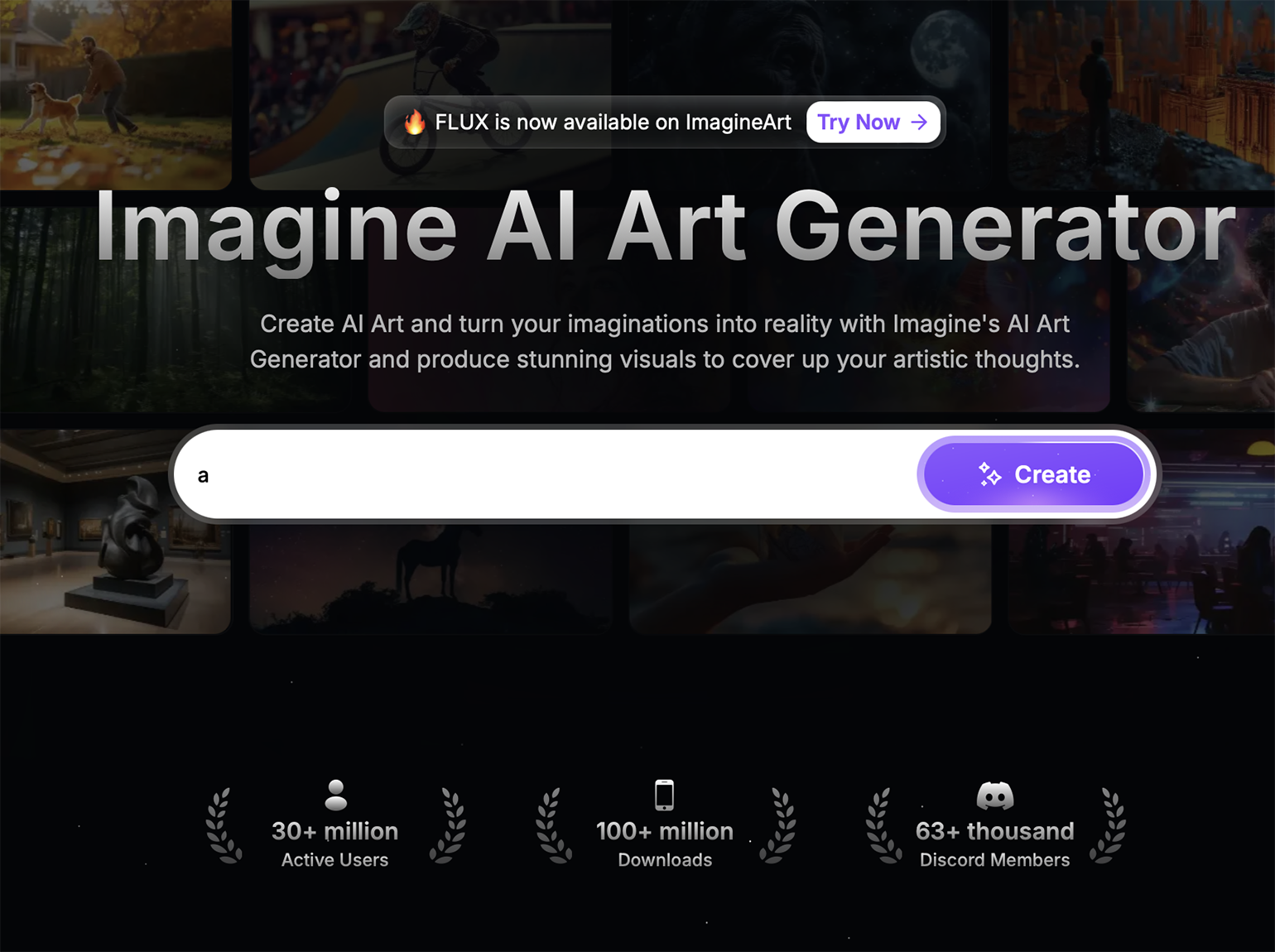Screen dimensions: 1275x952
Task: Click the 100+ million Downloads stat
Action: [x=665, y=844]
